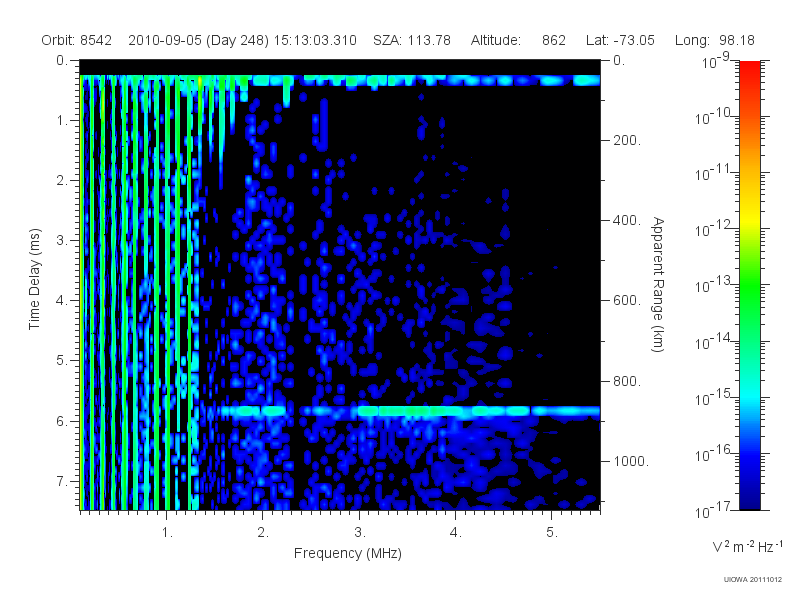This screenshot has width=800, height=600.
Task: Click the 'V² m⁻² Hz⁻¹' units label
Action: tap(747, 546)
